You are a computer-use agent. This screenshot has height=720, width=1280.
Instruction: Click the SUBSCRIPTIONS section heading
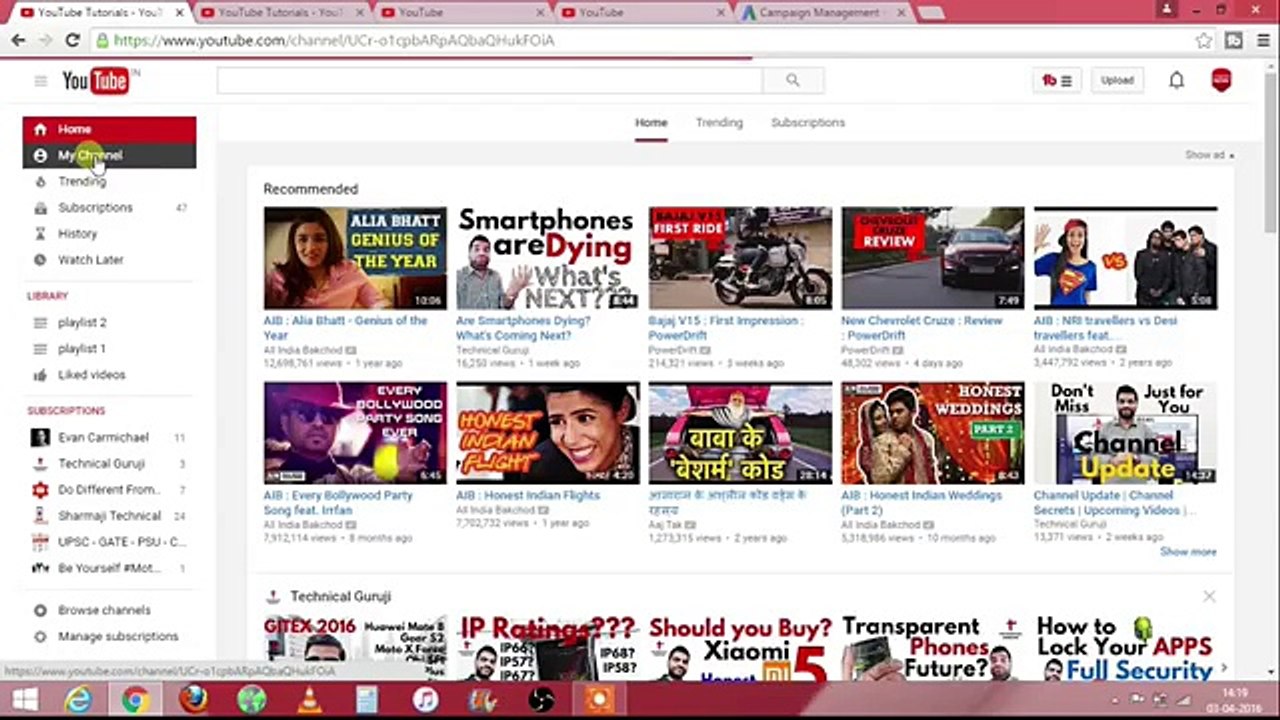66,411
